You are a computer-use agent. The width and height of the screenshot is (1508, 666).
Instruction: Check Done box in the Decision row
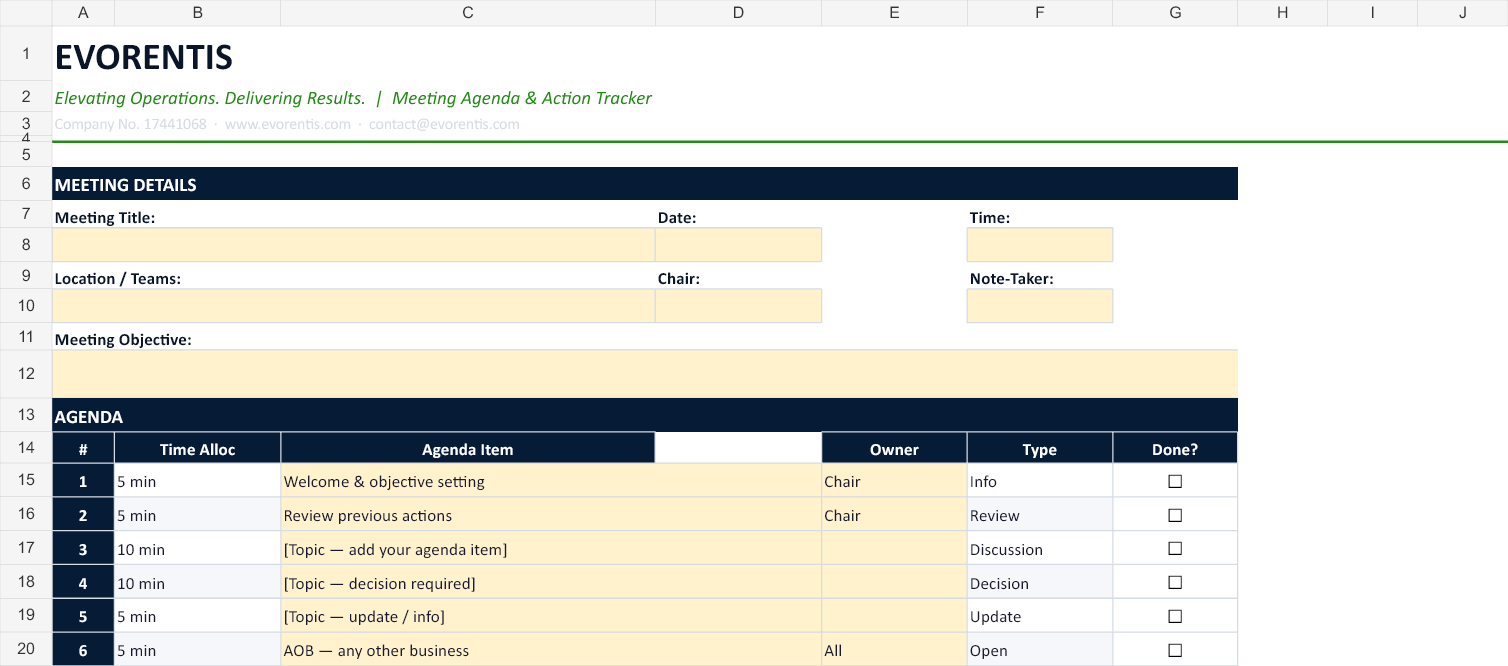click(x=1175, y=583)
